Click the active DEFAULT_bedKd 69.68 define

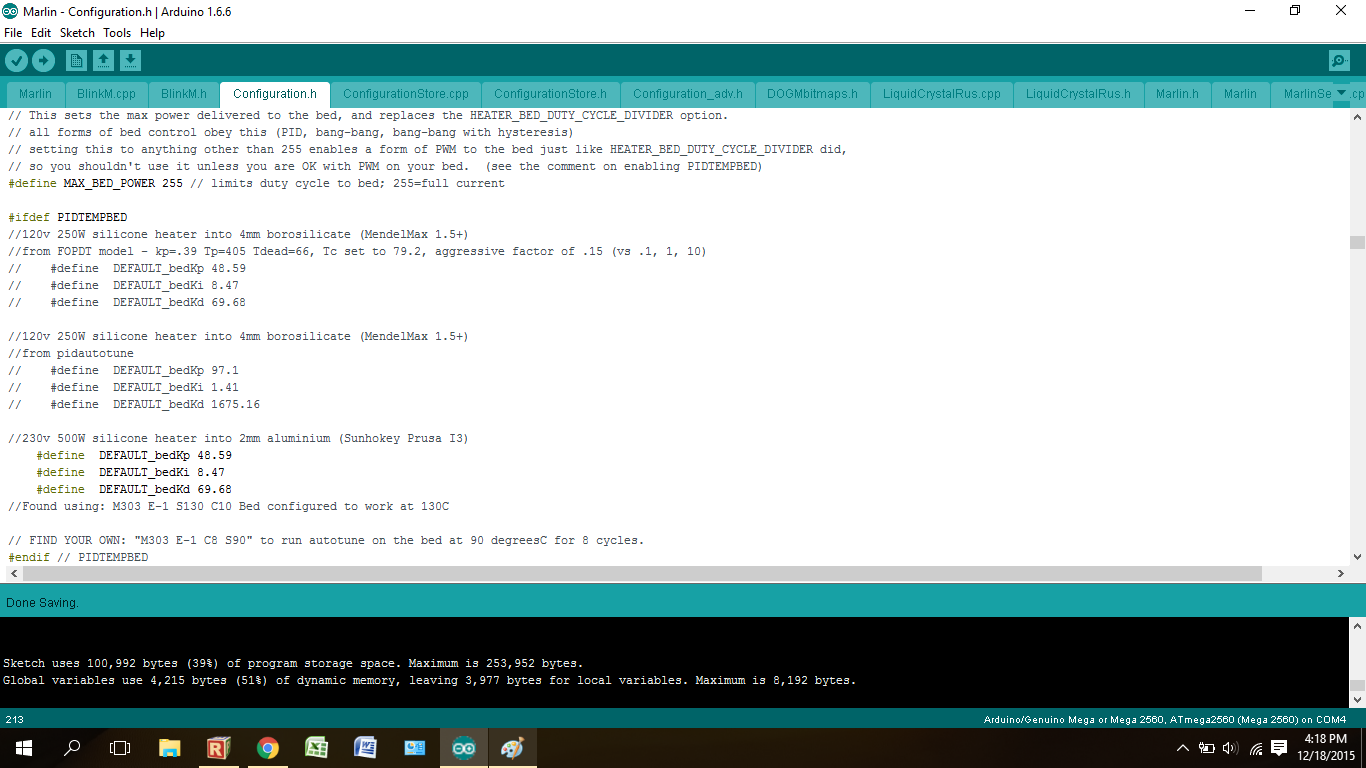[x=134, y=489]
